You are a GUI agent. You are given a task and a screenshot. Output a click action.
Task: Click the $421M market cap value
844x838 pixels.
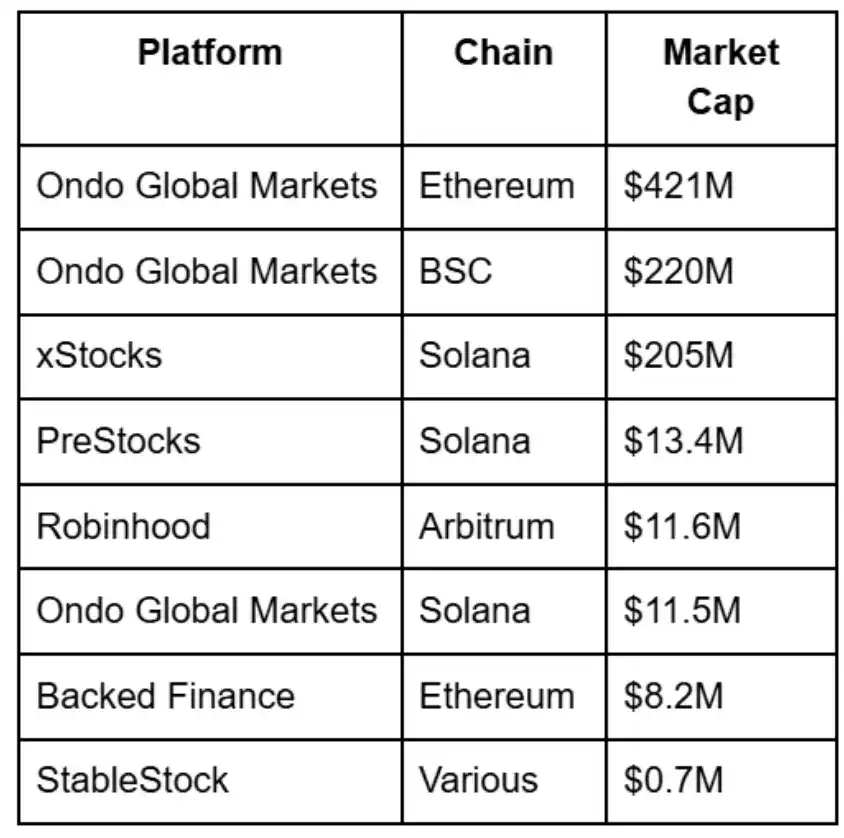point(678,186)
